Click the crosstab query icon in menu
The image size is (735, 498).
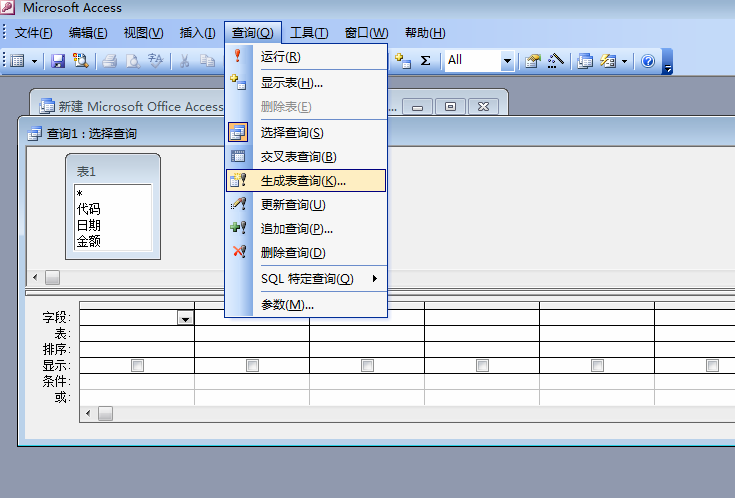(x=238, y=156)
